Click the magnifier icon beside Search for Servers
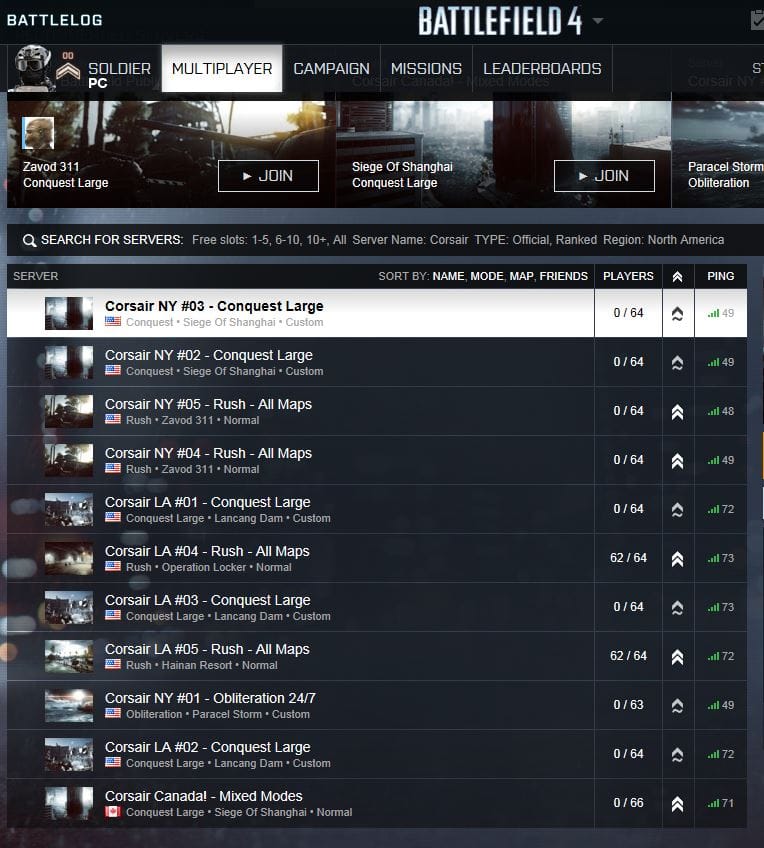This screenshot has width=764, height=848. click(30, 240)
